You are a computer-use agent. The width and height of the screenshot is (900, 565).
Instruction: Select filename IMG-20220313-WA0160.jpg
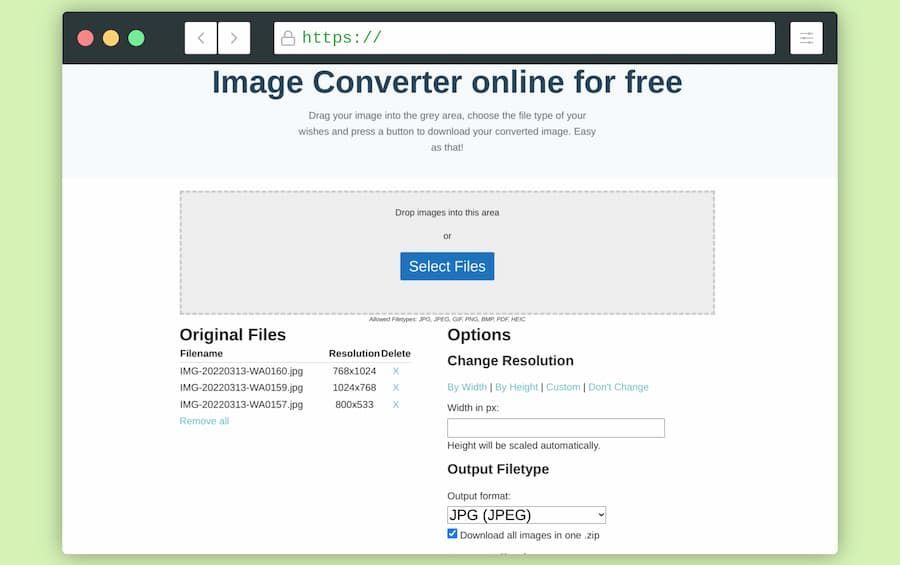pos(241,371)
